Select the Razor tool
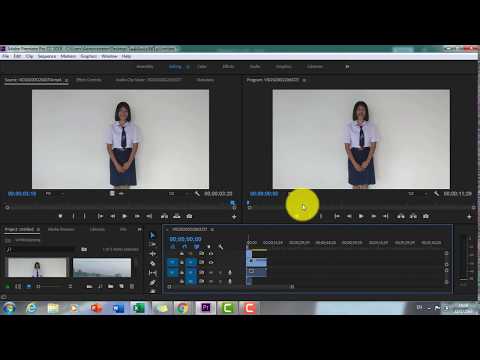The width and height of the screenshot is (480, 360). click(x=152, y=263)
